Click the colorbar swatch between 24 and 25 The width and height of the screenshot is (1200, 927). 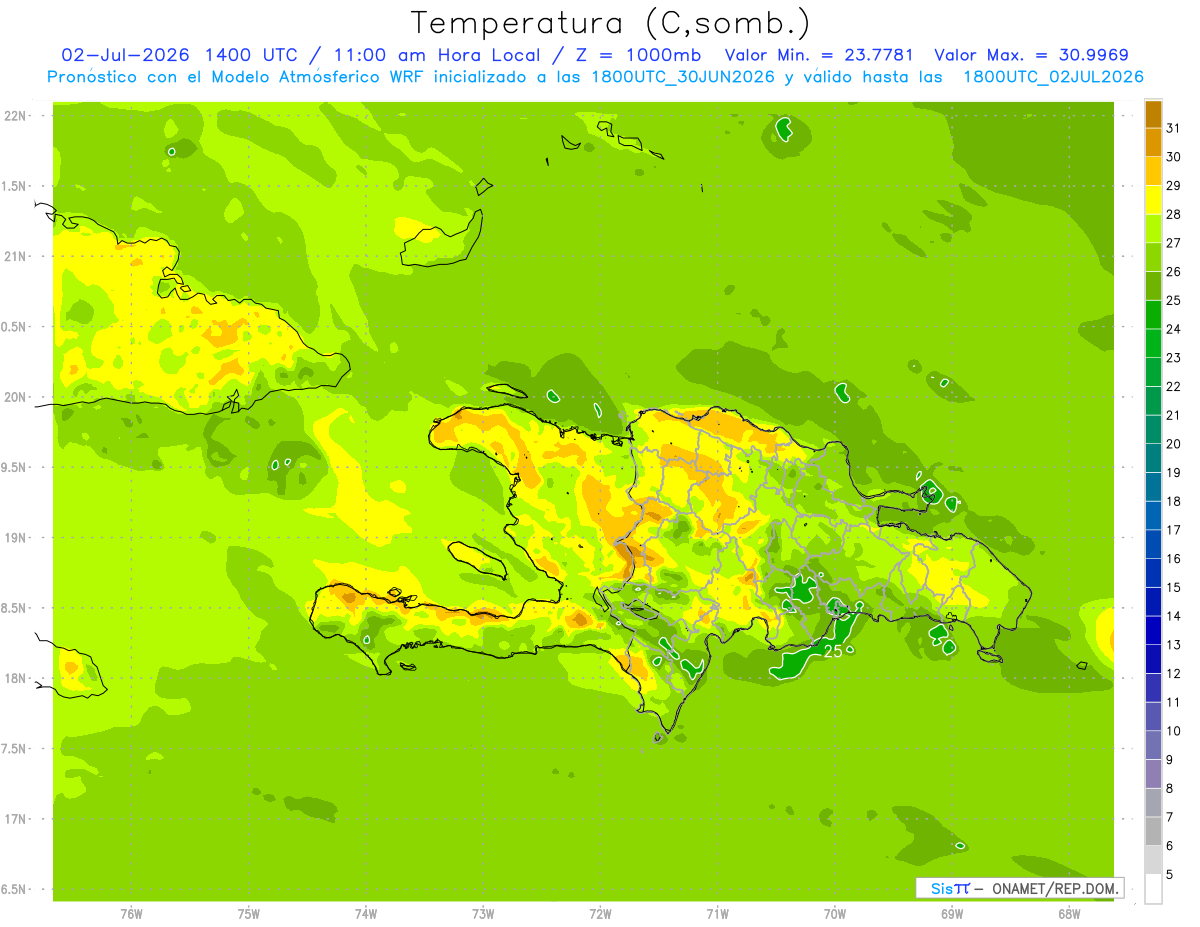coord(1153,315)
